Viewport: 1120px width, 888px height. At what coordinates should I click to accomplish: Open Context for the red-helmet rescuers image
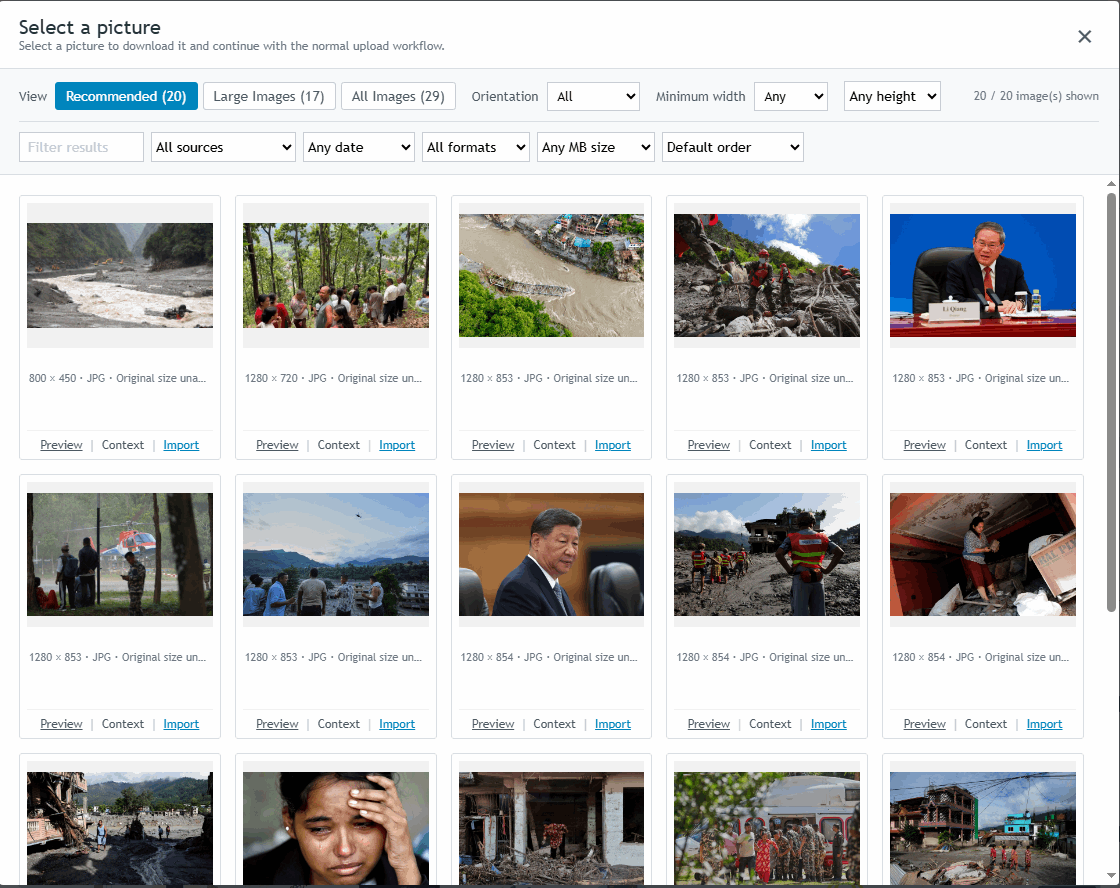tap(770, 445)
